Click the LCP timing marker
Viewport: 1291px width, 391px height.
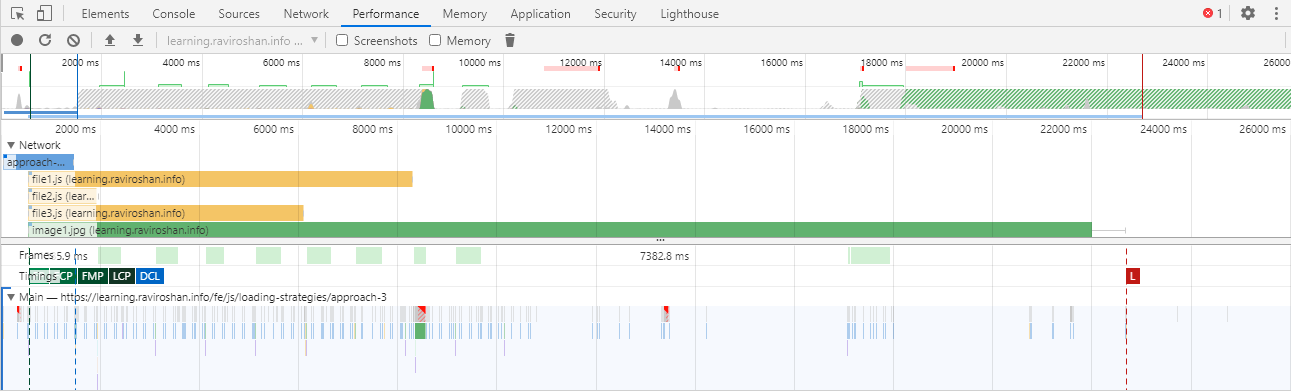[x=121, y=276]
